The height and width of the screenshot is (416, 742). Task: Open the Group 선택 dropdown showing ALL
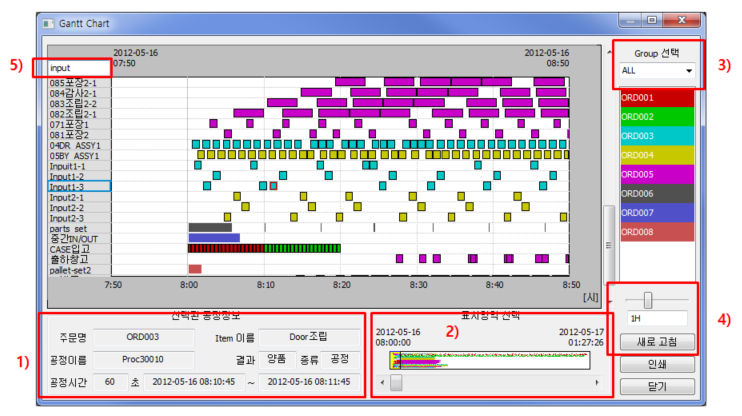point(656,72)
